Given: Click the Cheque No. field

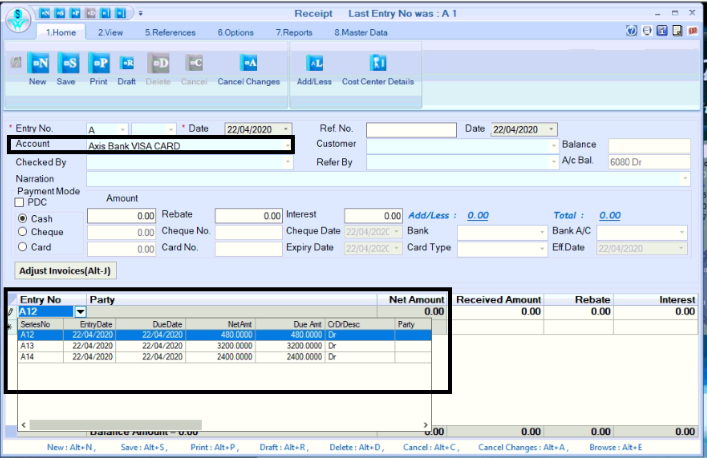Looking at the screenshot, I should (x=249, y=232).
